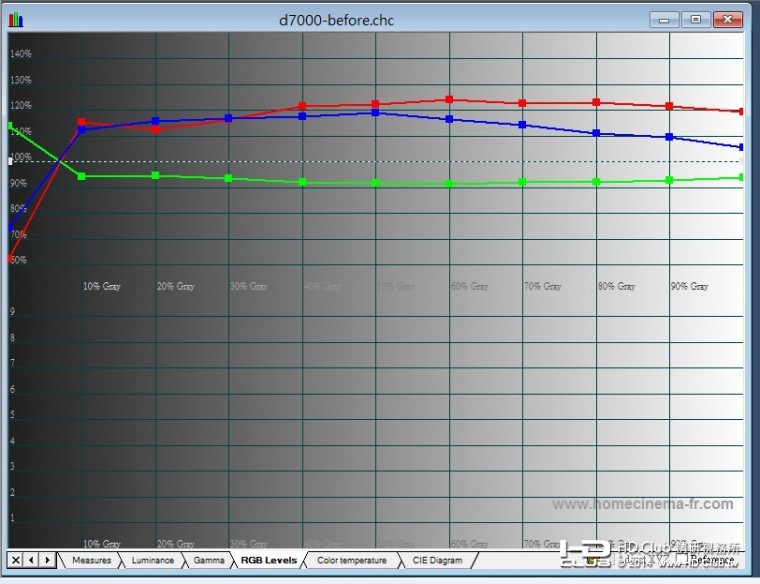The height and width of the screenshot is (584, 760).
Task: Open the Color temperature tab
Action: (352, 560)
